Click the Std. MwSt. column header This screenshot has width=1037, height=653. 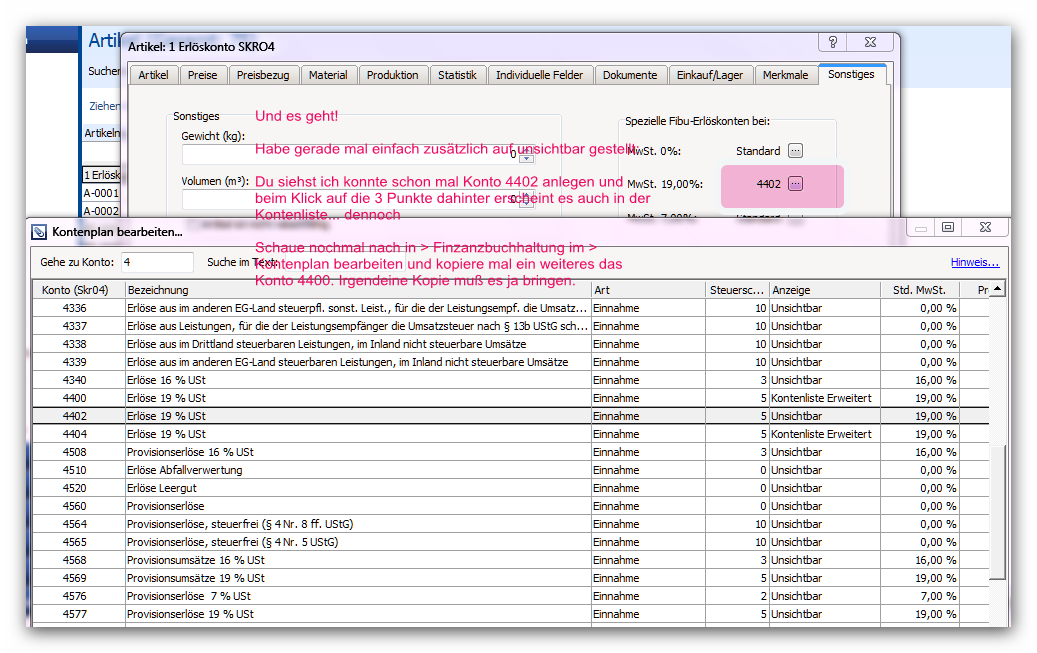click(x=920, y=290)
